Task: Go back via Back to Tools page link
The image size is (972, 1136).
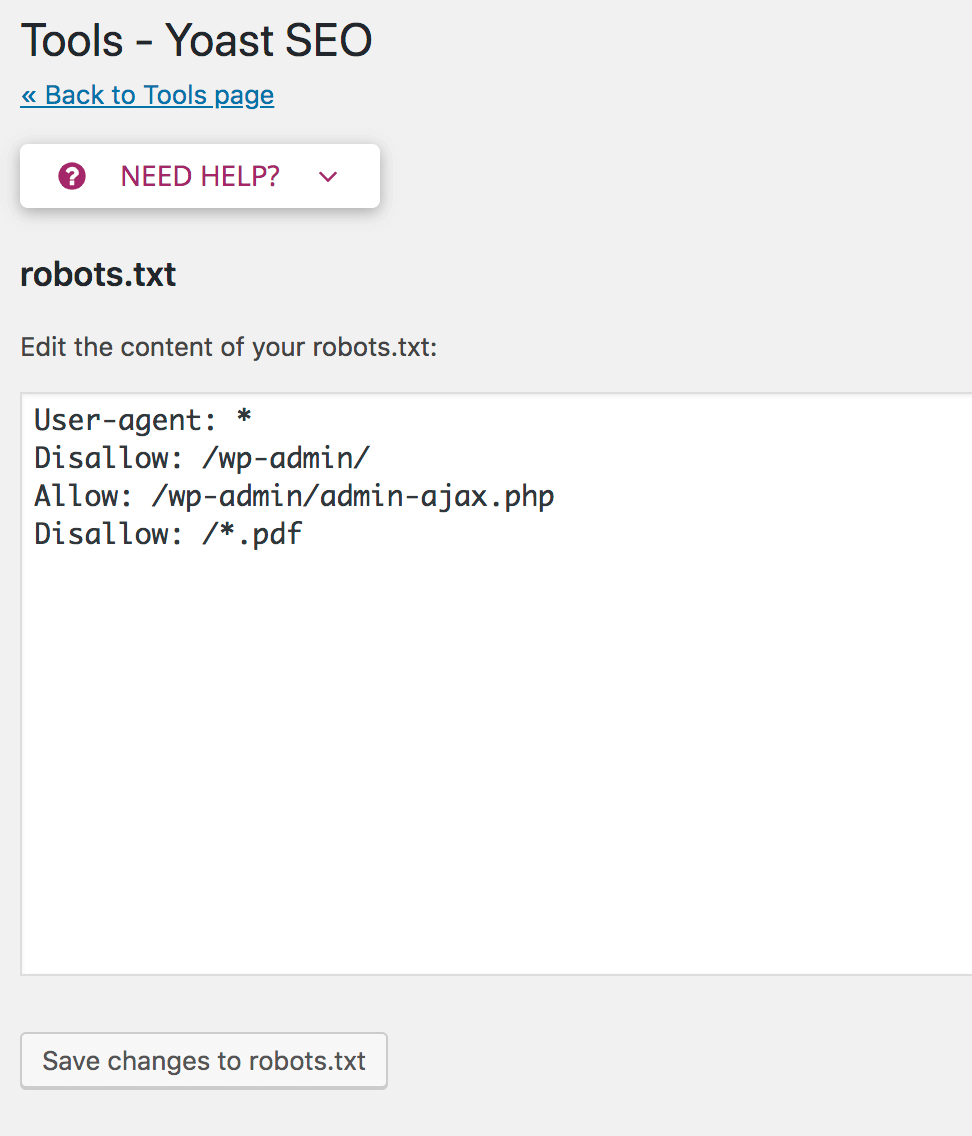Action: click(147, 96)
